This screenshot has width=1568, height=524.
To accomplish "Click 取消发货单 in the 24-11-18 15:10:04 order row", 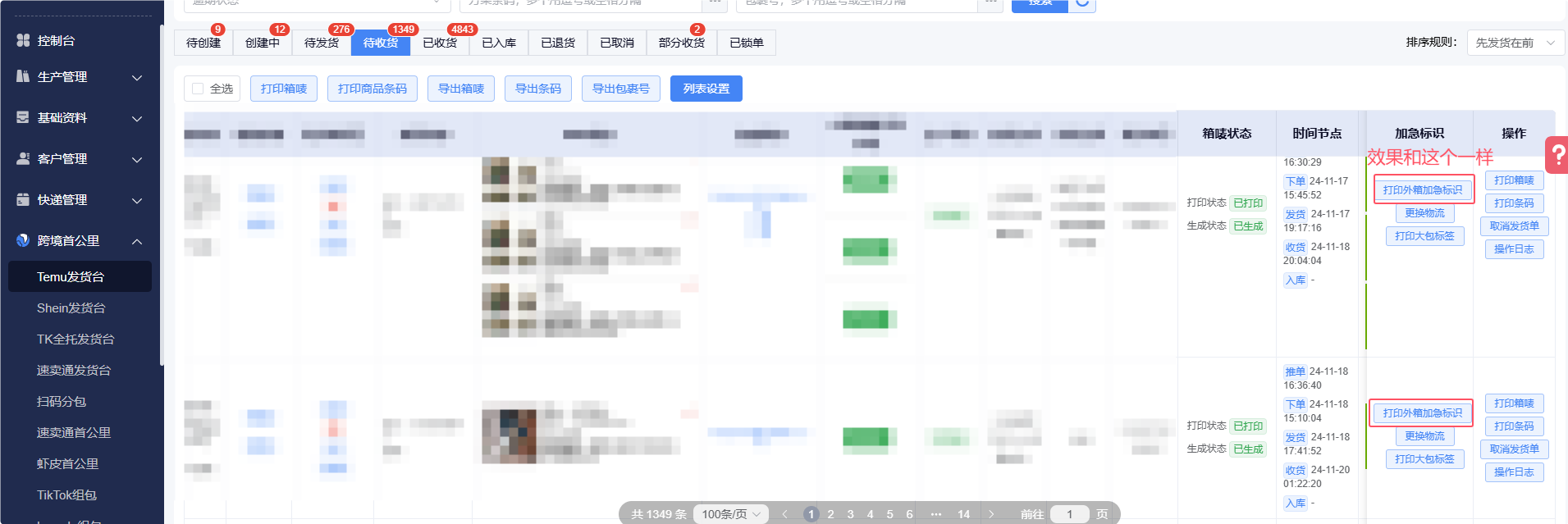I will click(x=1515, y=449).
